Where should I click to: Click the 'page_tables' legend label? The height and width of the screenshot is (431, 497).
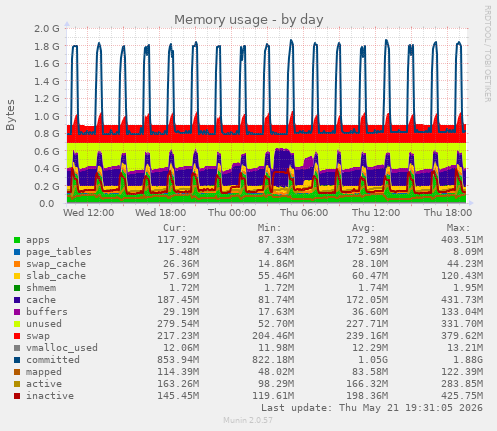pos(59,252)
